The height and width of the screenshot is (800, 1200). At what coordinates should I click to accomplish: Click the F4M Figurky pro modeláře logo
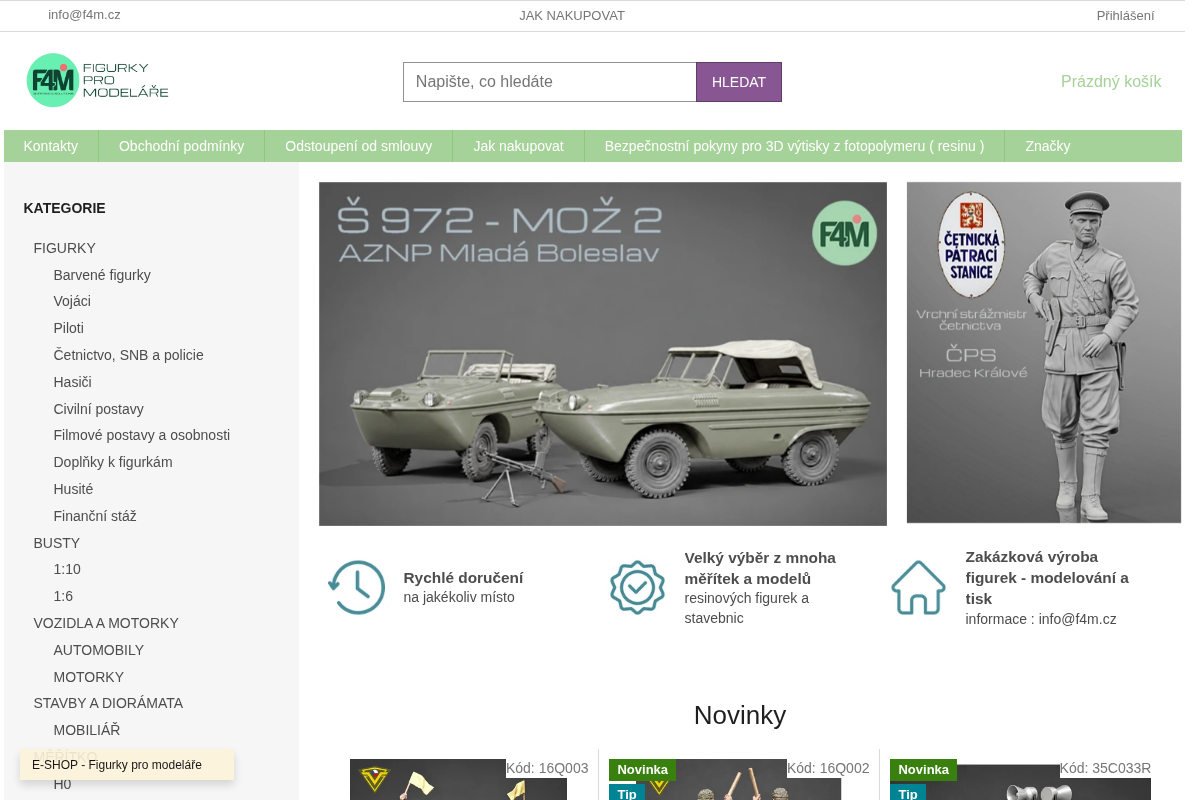click(98, 80)
